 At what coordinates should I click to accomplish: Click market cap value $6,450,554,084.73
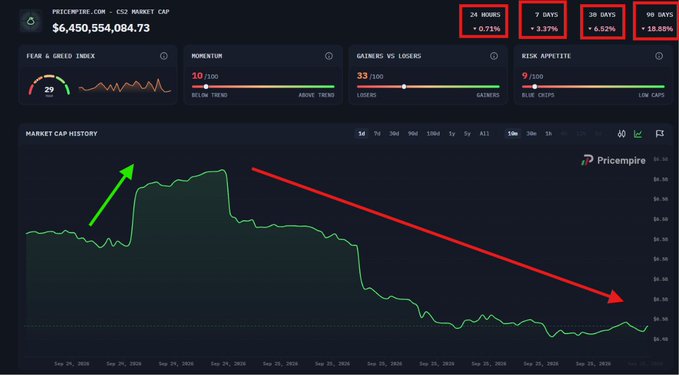(x=101, y=28)
